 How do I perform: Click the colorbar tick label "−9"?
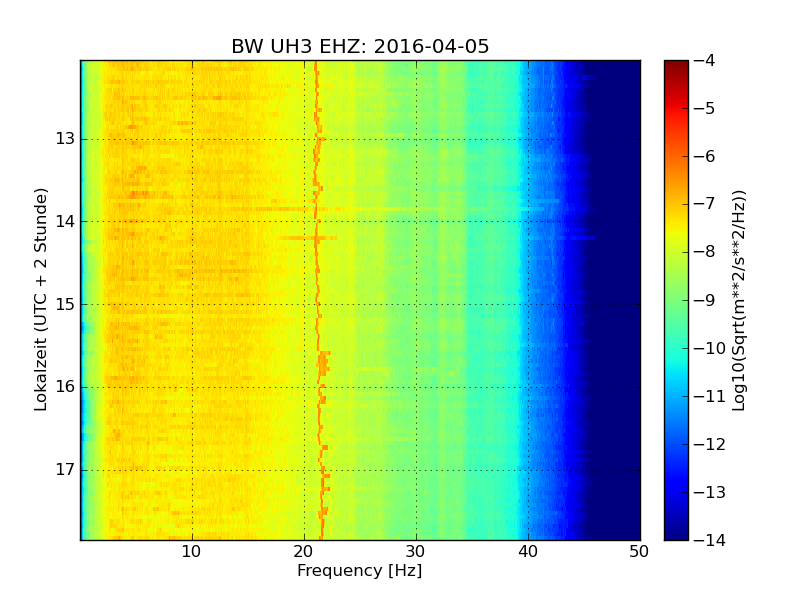[705, 300]
